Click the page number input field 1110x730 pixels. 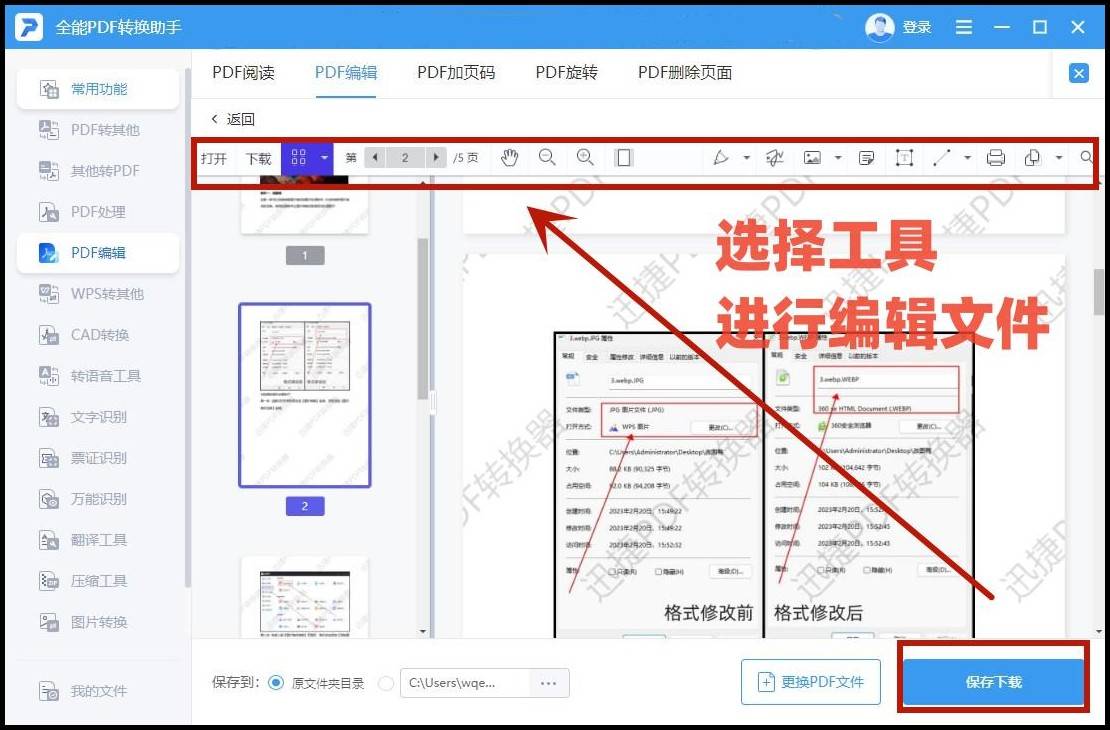pos(405,157)
